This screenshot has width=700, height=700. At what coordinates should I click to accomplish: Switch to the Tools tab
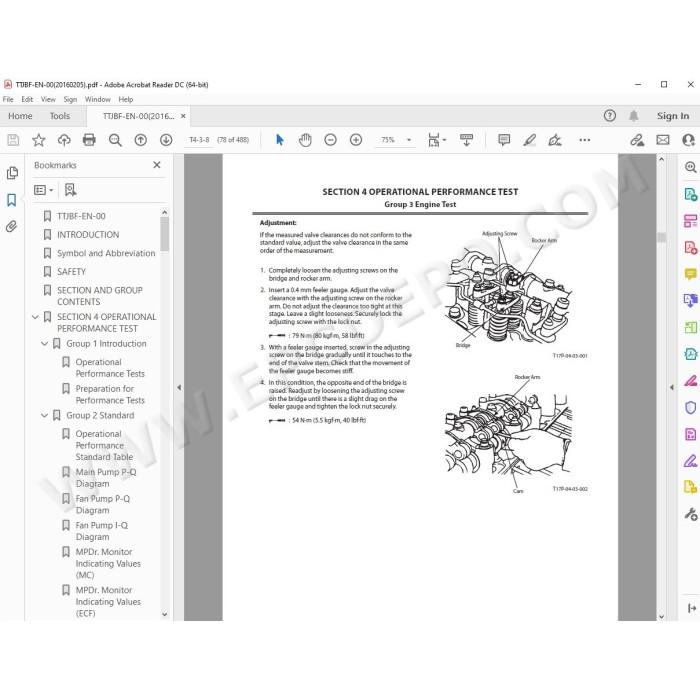(x=60, y=116)
